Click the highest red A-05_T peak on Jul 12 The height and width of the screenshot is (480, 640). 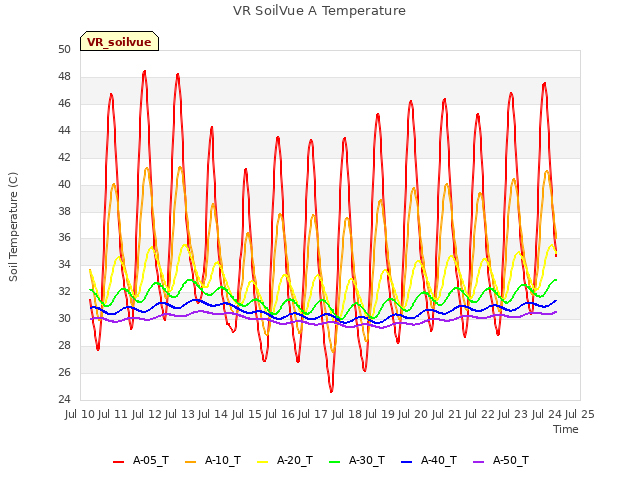pos(144,71)
